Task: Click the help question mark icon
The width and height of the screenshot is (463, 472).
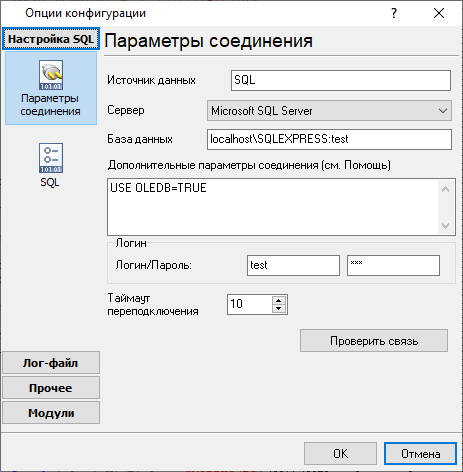Action: (394, 13)
